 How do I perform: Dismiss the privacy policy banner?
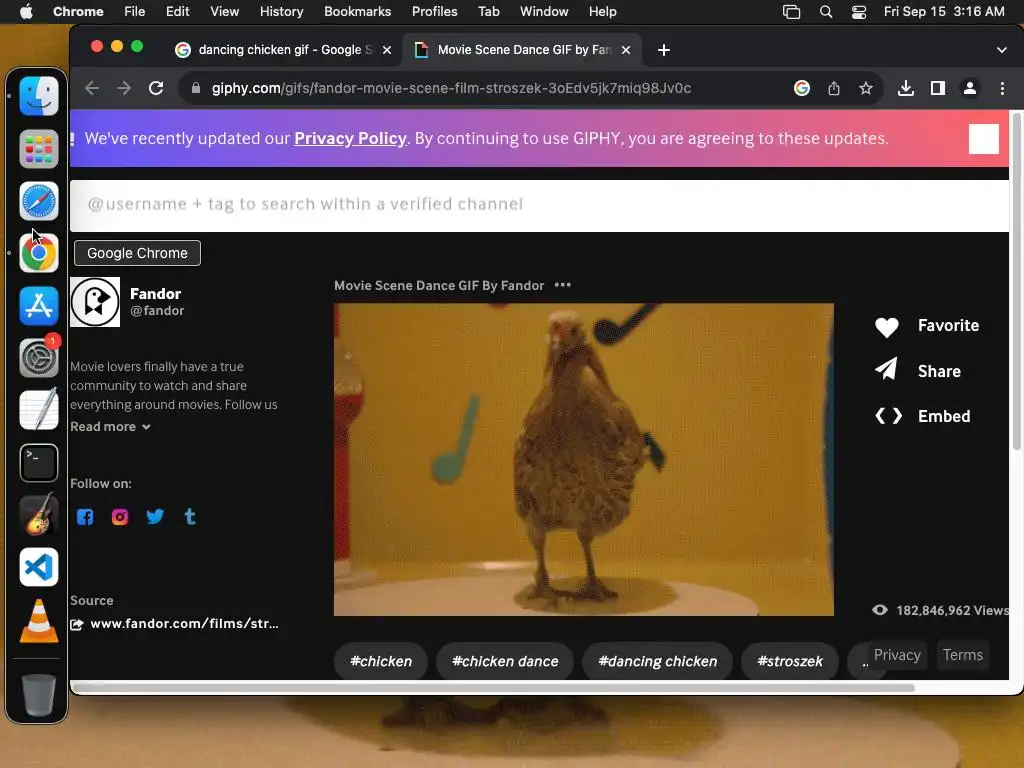984,138
